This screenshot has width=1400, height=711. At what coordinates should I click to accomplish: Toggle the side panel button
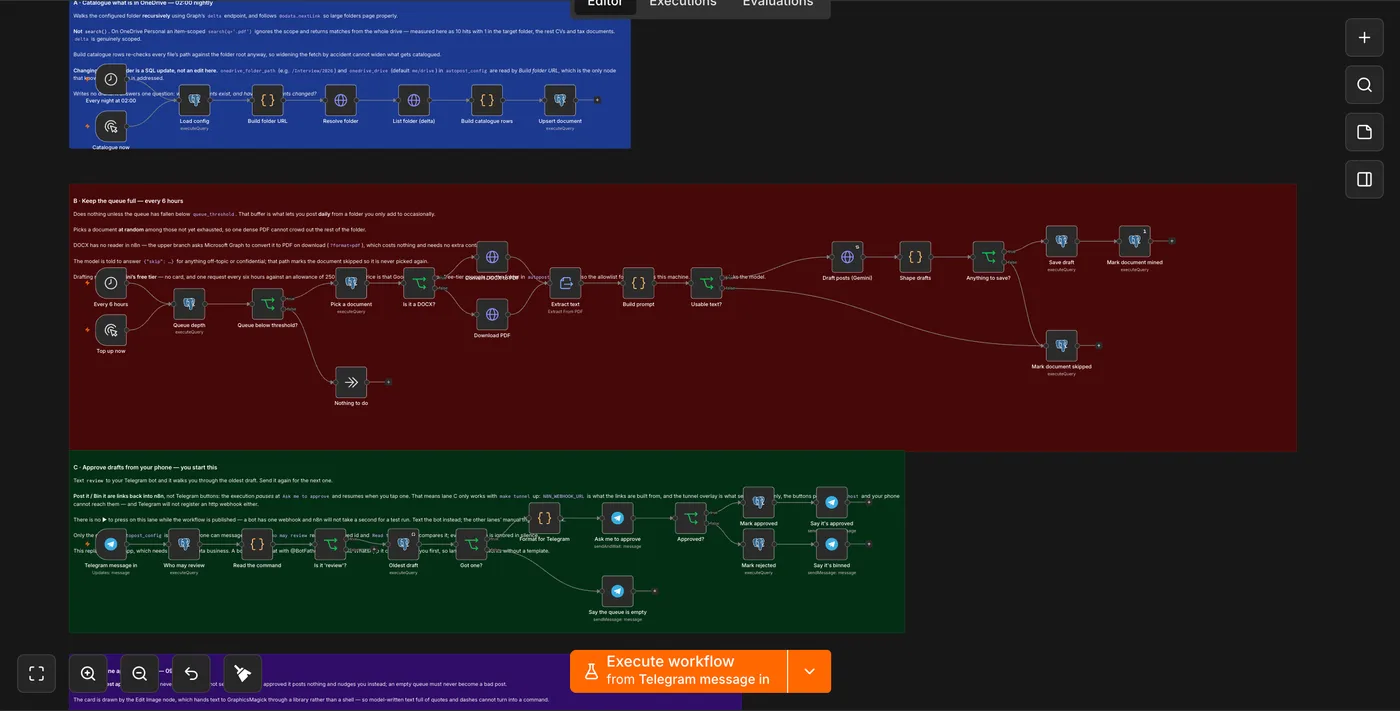point(1364,179)
